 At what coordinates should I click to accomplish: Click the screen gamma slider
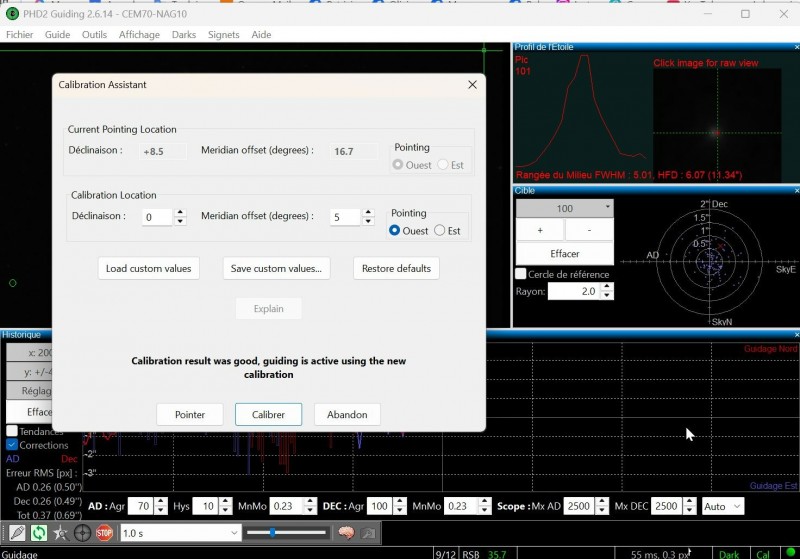[286, 533]
